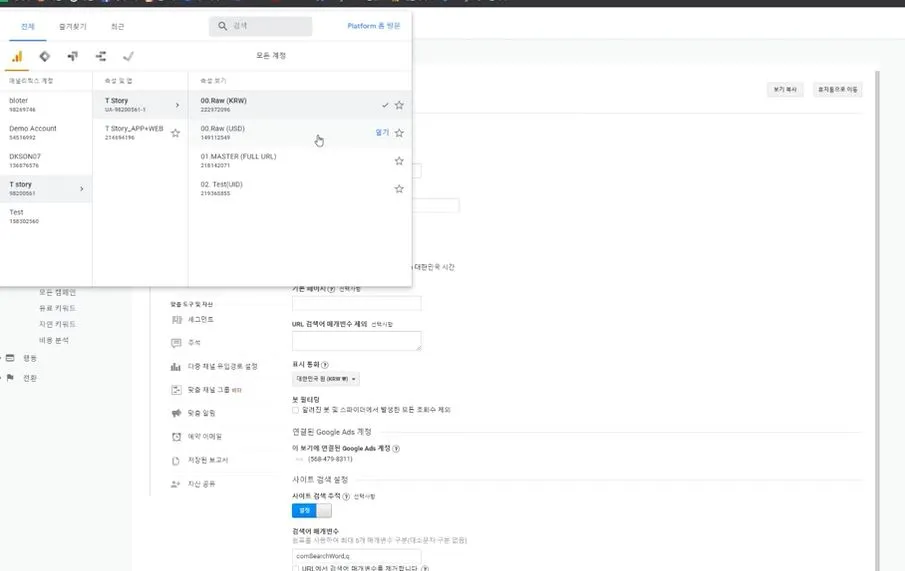Select the Optimize product icon

(x=73, y=56)
